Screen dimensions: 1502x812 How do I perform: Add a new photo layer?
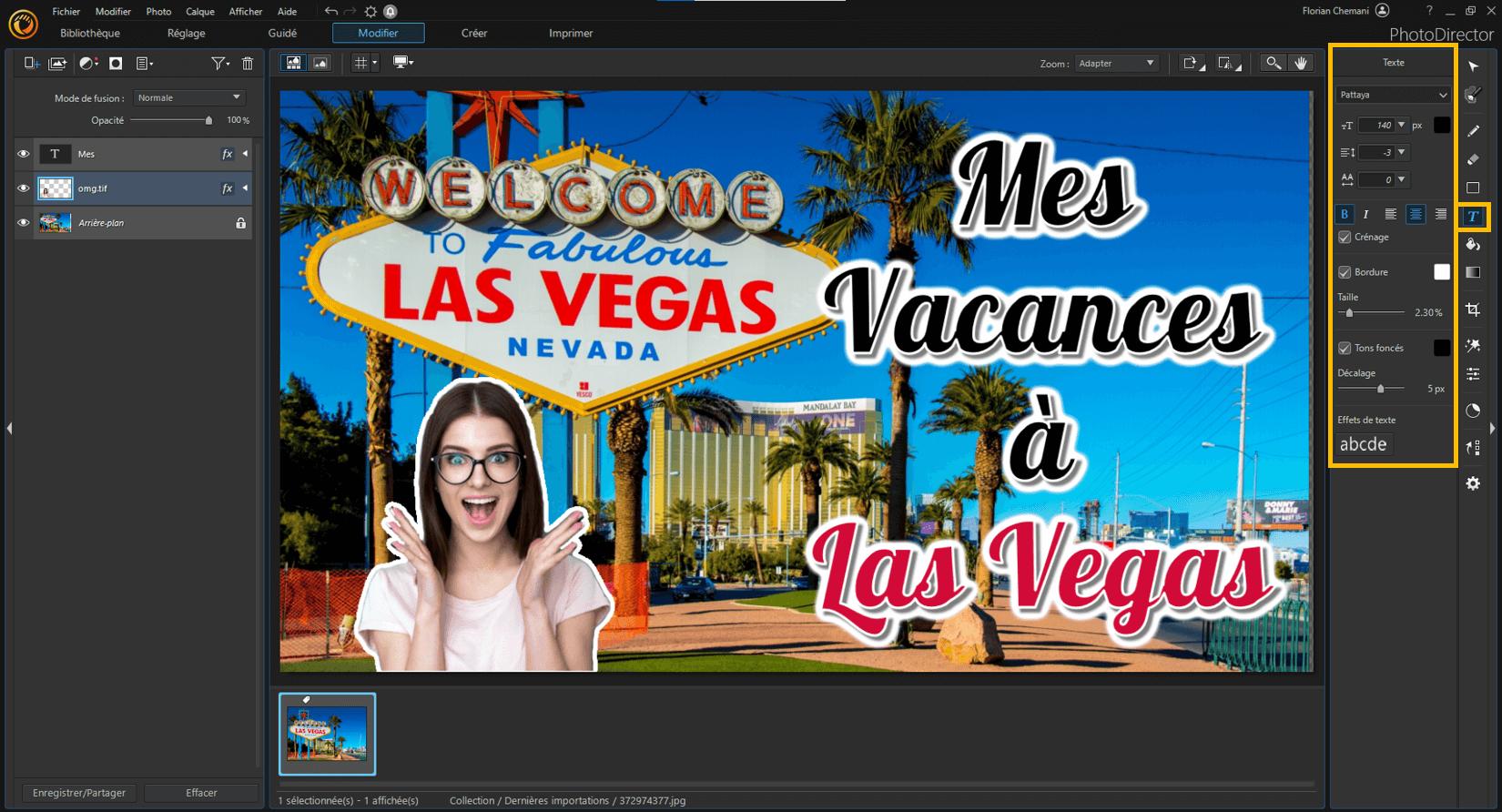pos(57,63)
